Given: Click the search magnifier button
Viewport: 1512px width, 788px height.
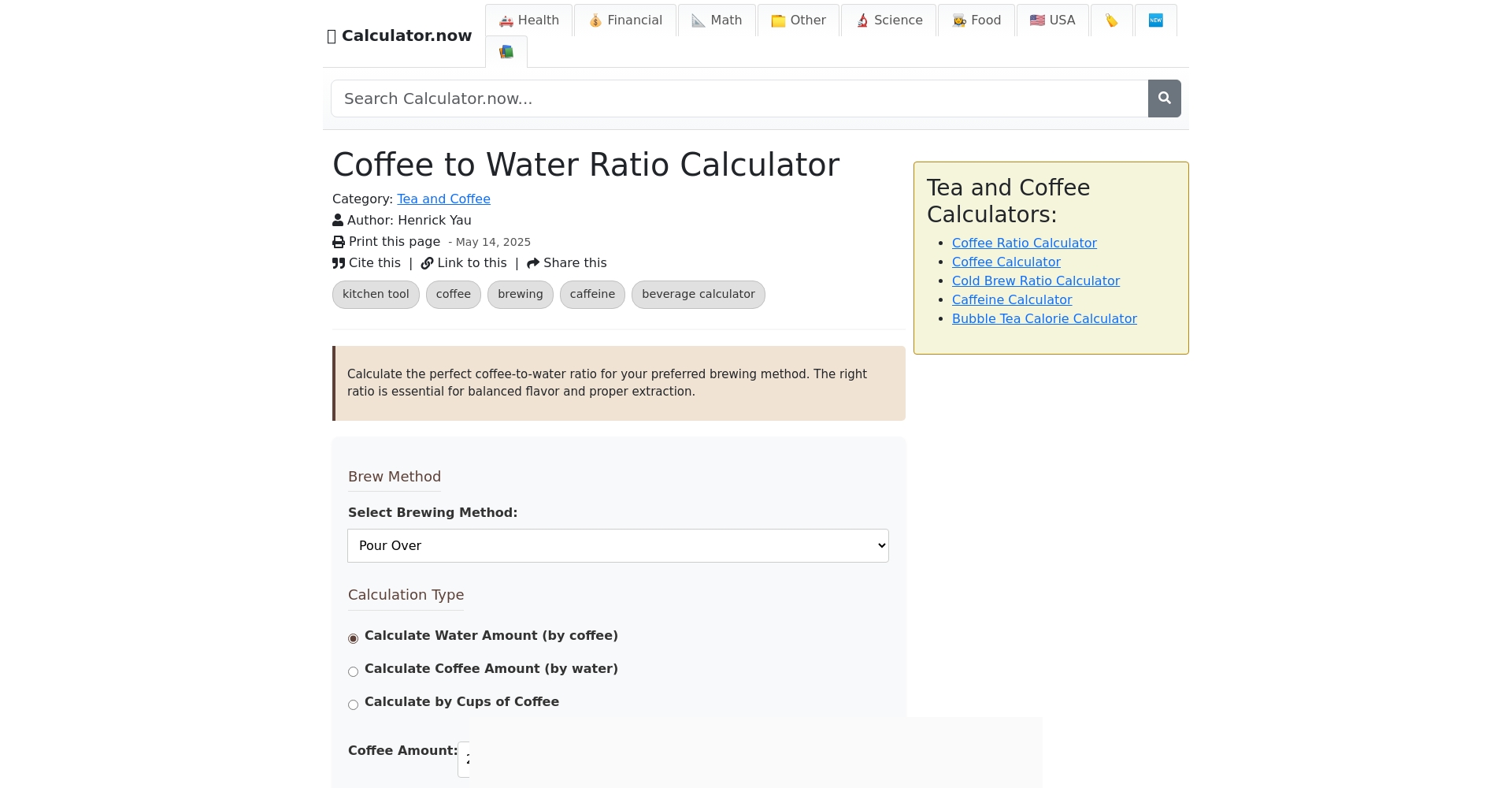Looking at the screenshot, I should point(1164,98).
